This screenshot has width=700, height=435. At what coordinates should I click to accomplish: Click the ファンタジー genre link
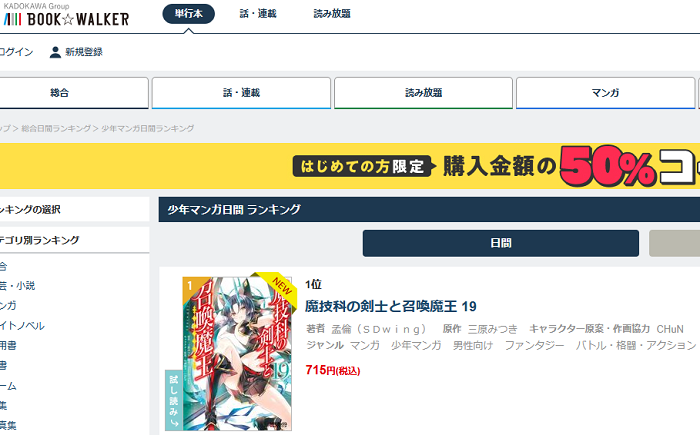coord(534,345)
